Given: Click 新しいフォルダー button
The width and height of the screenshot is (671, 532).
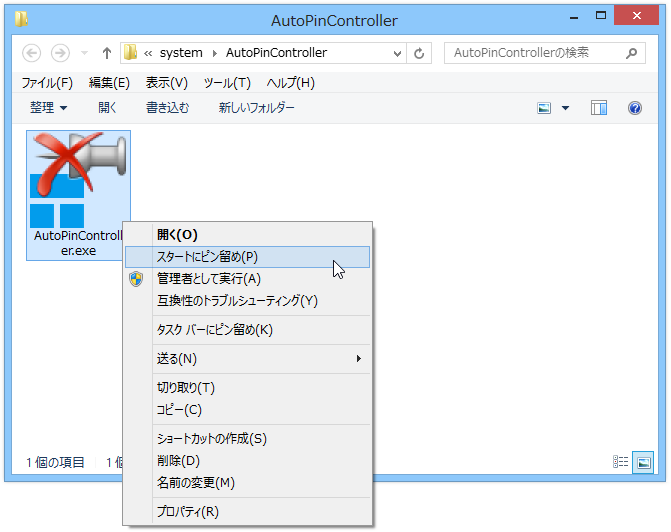Looking at the screenshot, I should click(x=256, y=107).
